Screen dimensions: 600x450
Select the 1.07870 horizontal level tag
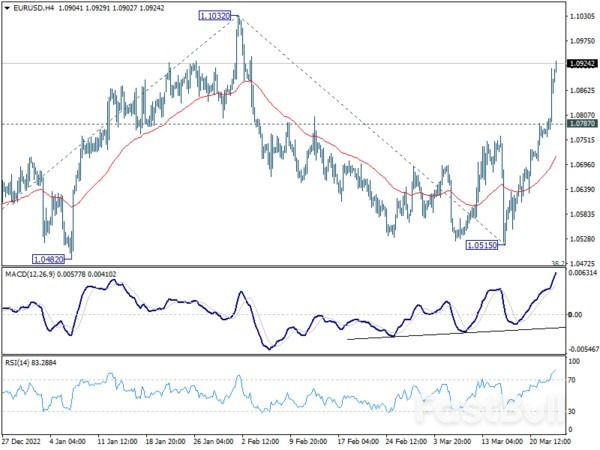[582, 124]
